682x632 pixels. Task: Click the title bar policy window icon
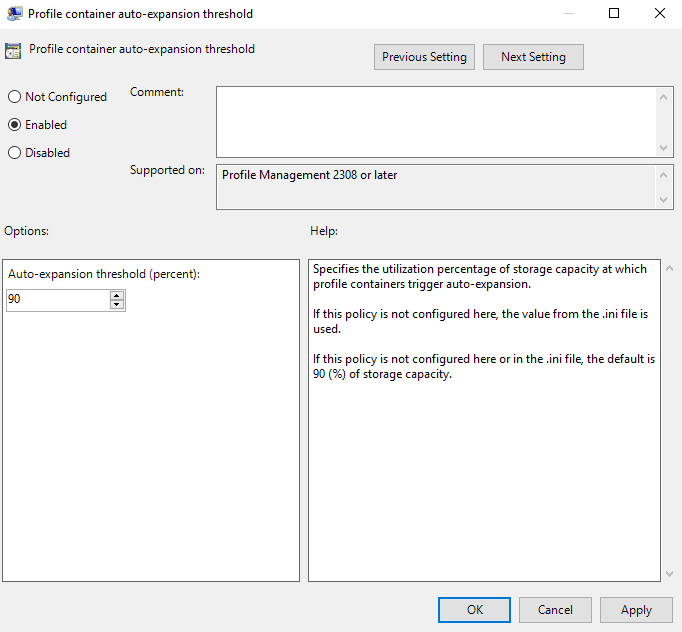(14, 14)
